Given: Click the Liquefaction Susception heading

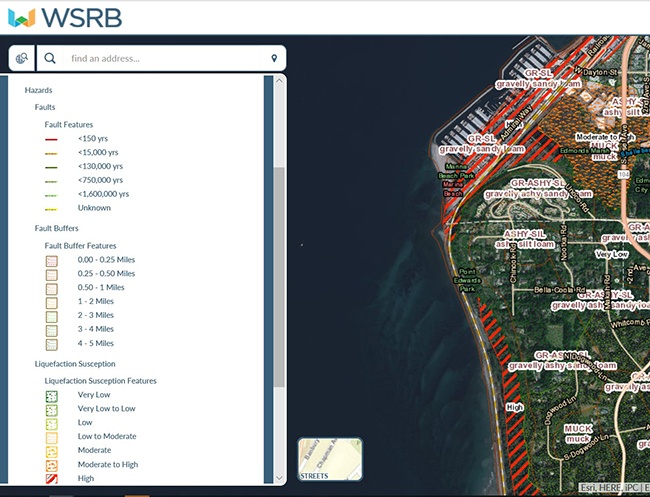Looking at the screenshot, I should point(75,364).
